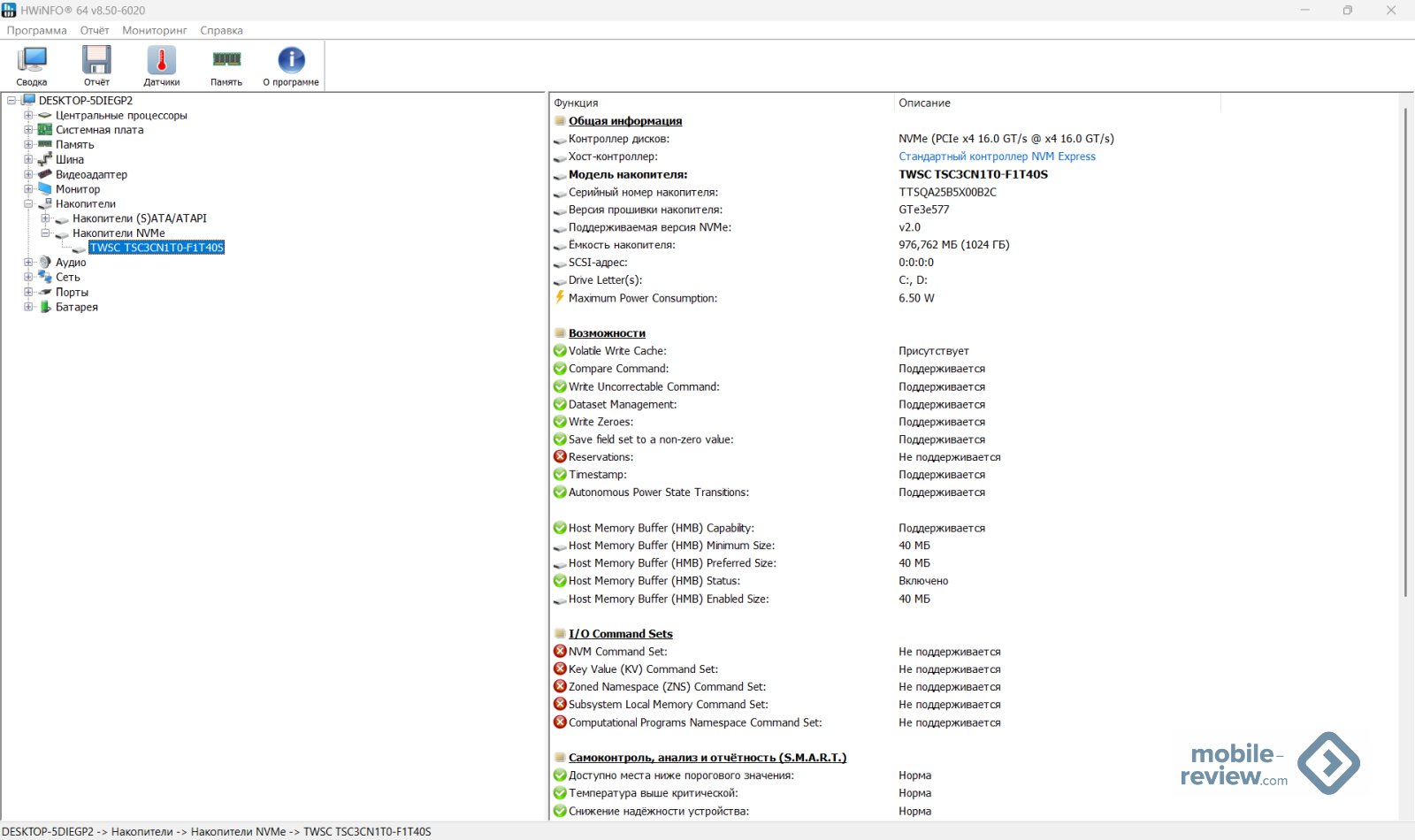The width and height of the screenshot is (1415, 840).
Task: Click the capacity value 976,762 МБ (1024 ГБ)
Action: [953, 245]
